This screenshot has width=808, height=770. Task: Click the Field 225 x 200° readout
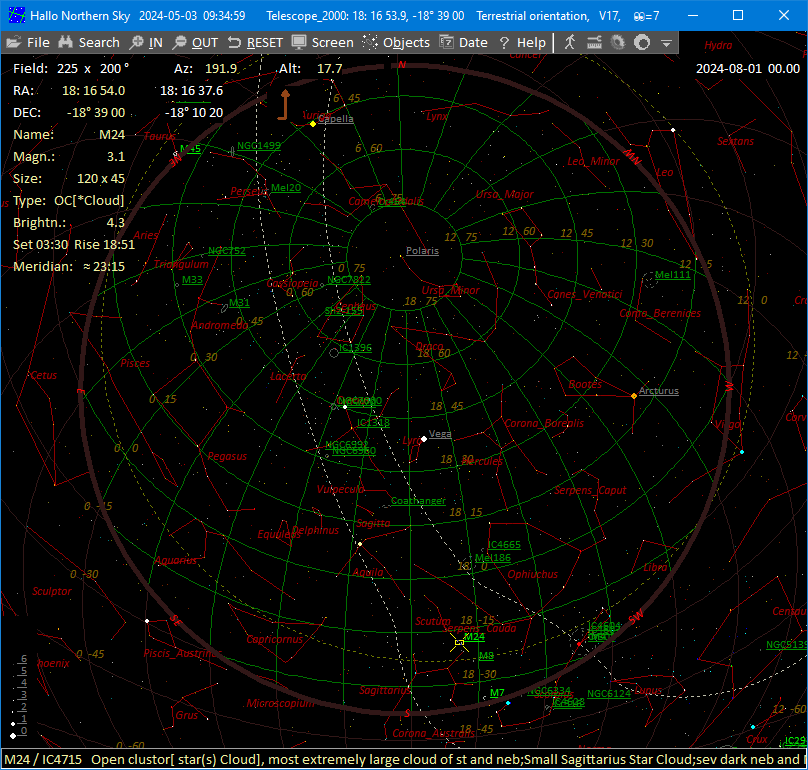pyautogui.click(x=71, y=69)
